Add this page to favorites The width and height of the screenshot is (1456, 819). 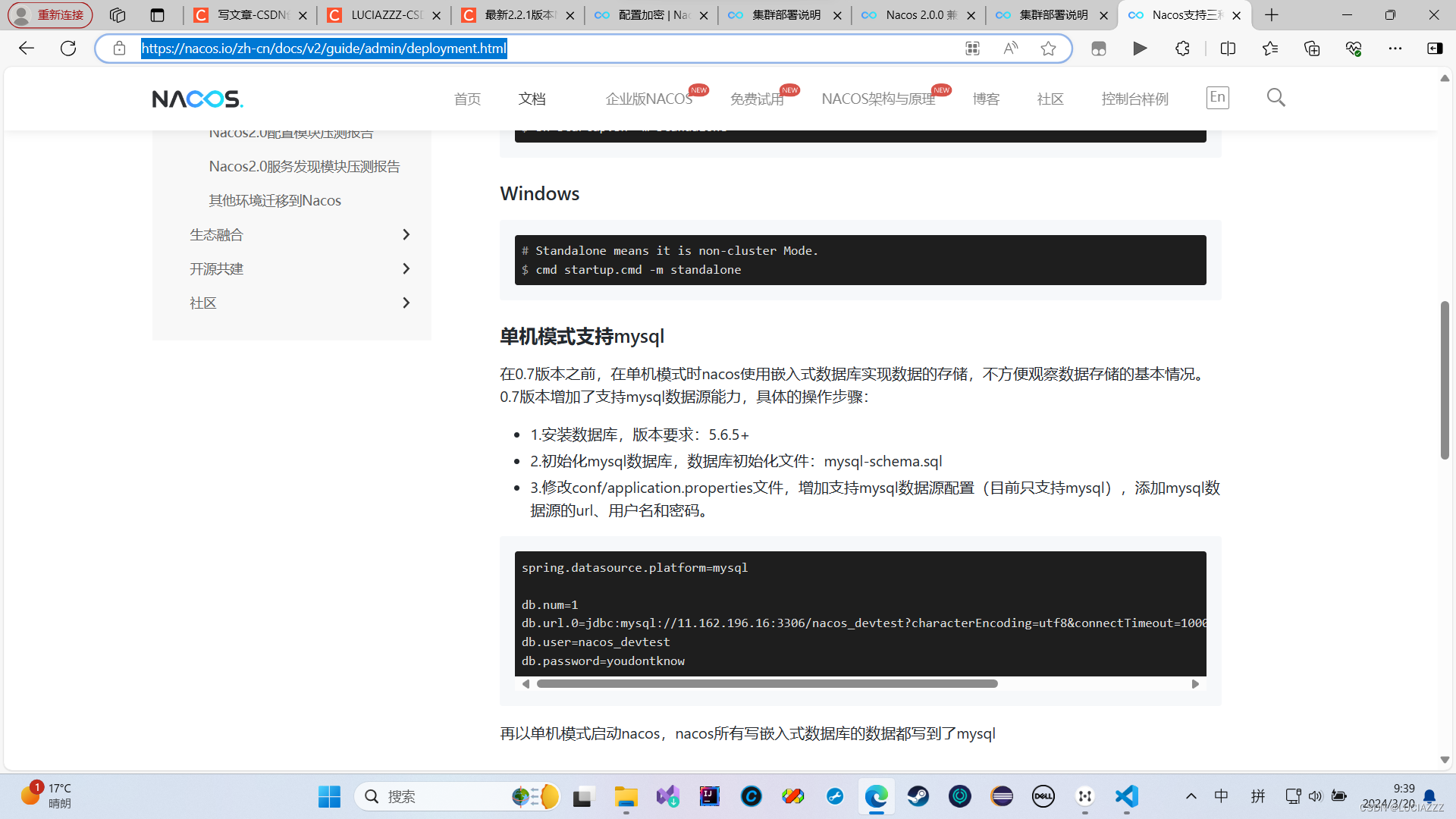pos(1048,49)
